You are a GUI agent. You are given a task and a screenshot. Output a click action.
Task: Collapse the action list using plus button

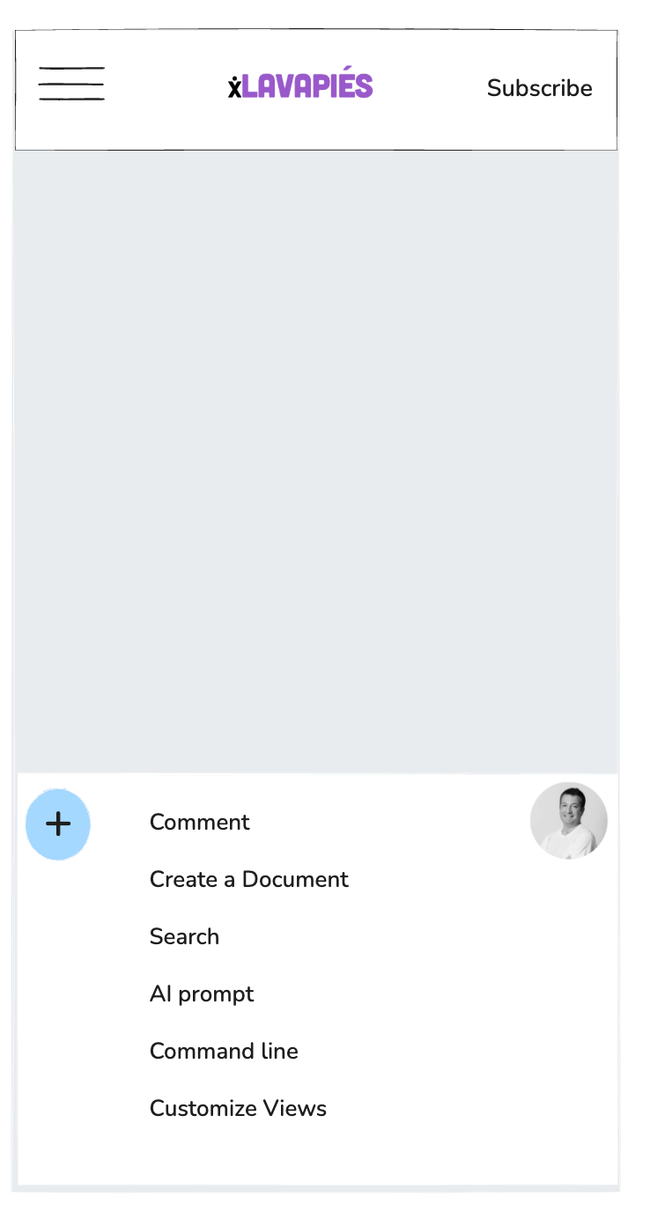tap(58, 824)
